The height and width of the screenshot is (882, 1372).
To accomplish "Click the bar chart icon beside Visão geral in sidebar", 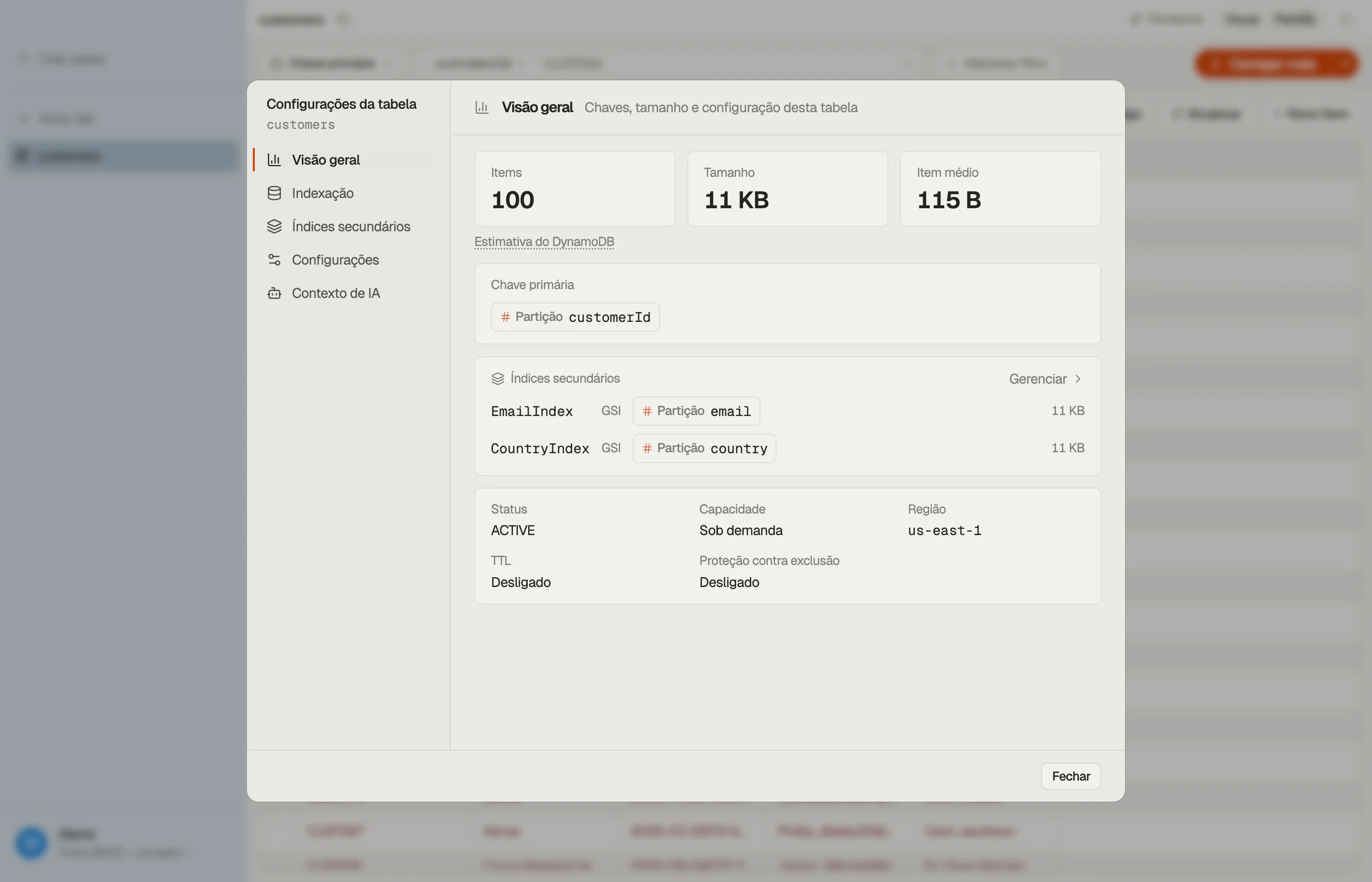I will 274,160.
